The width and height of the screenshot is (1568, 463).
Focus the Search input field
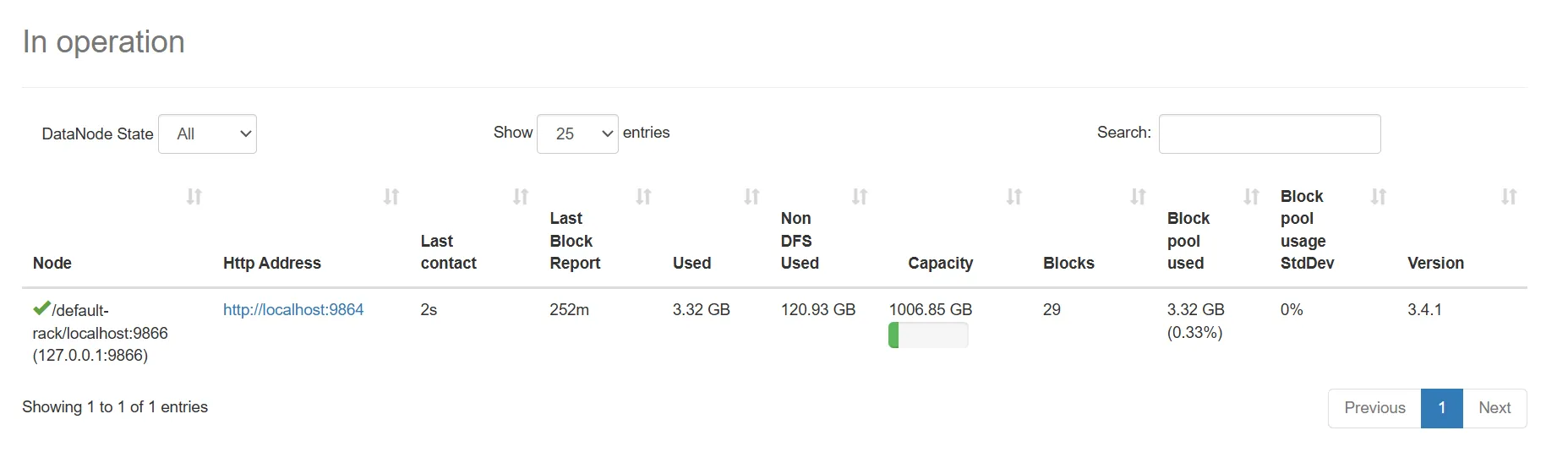1269,134
